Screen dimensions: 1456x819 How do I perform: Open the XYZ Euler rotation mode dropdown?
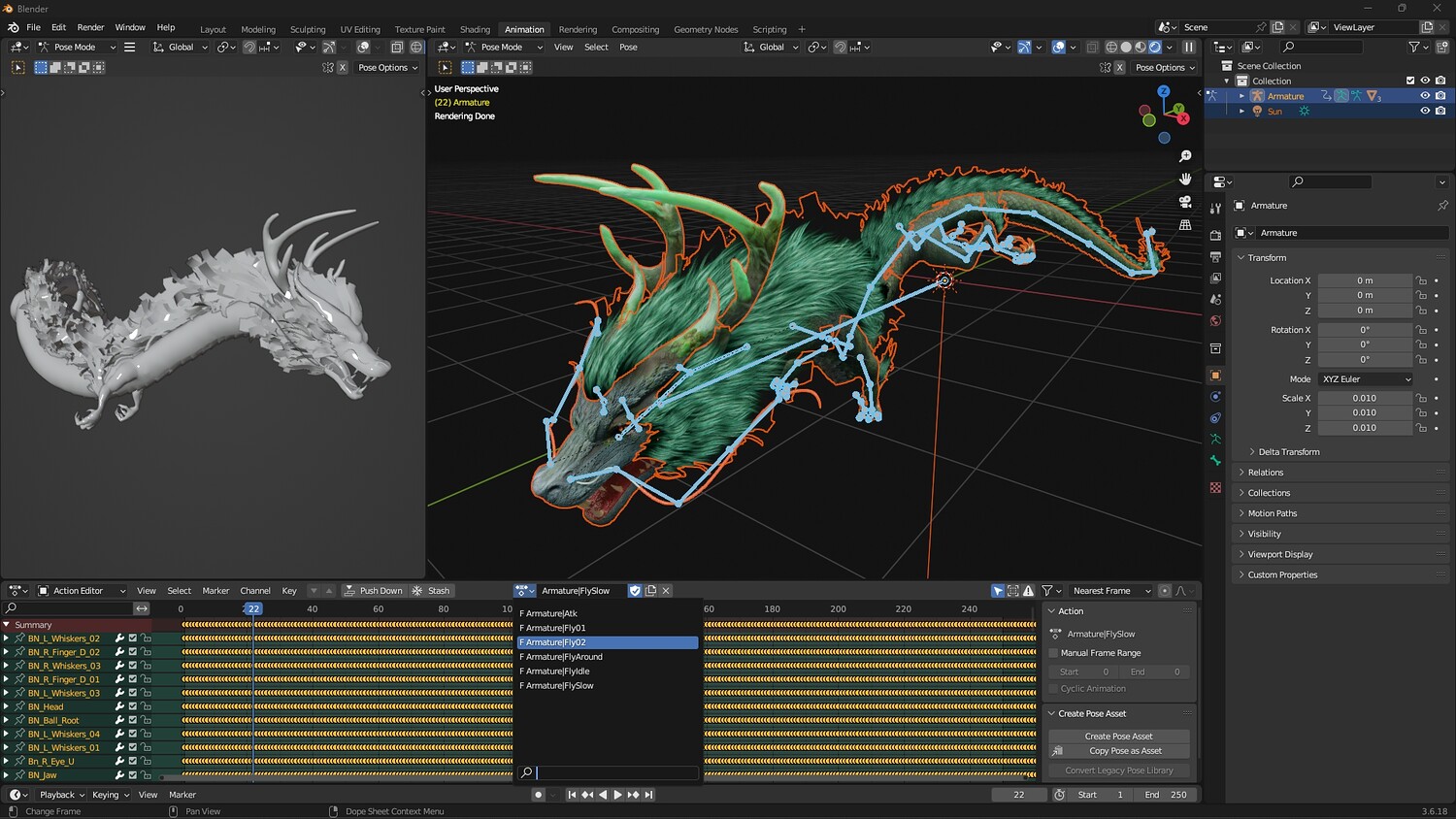click(1365, 379)
